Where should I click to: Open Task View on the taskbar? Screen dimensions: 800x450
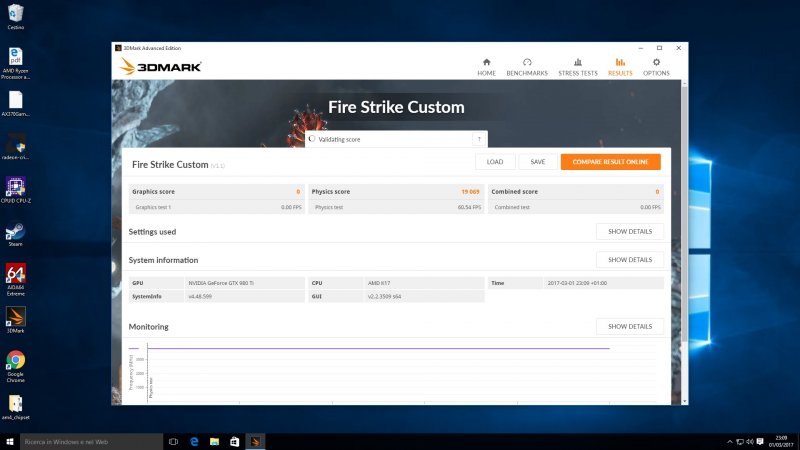click(x=173, y=442)
